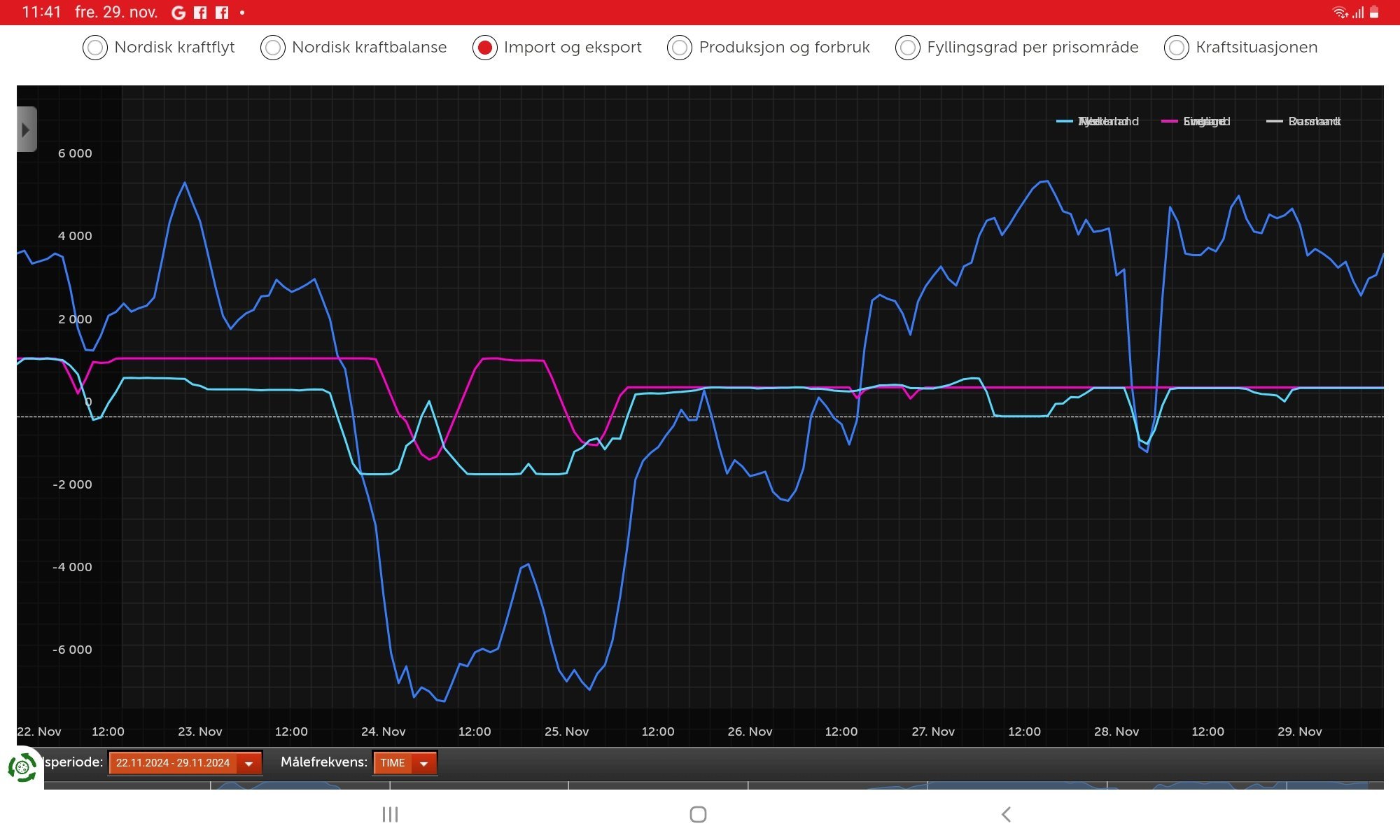Toggle the white legend series
The image size is (1400, 840).
tap(1303, 122)
